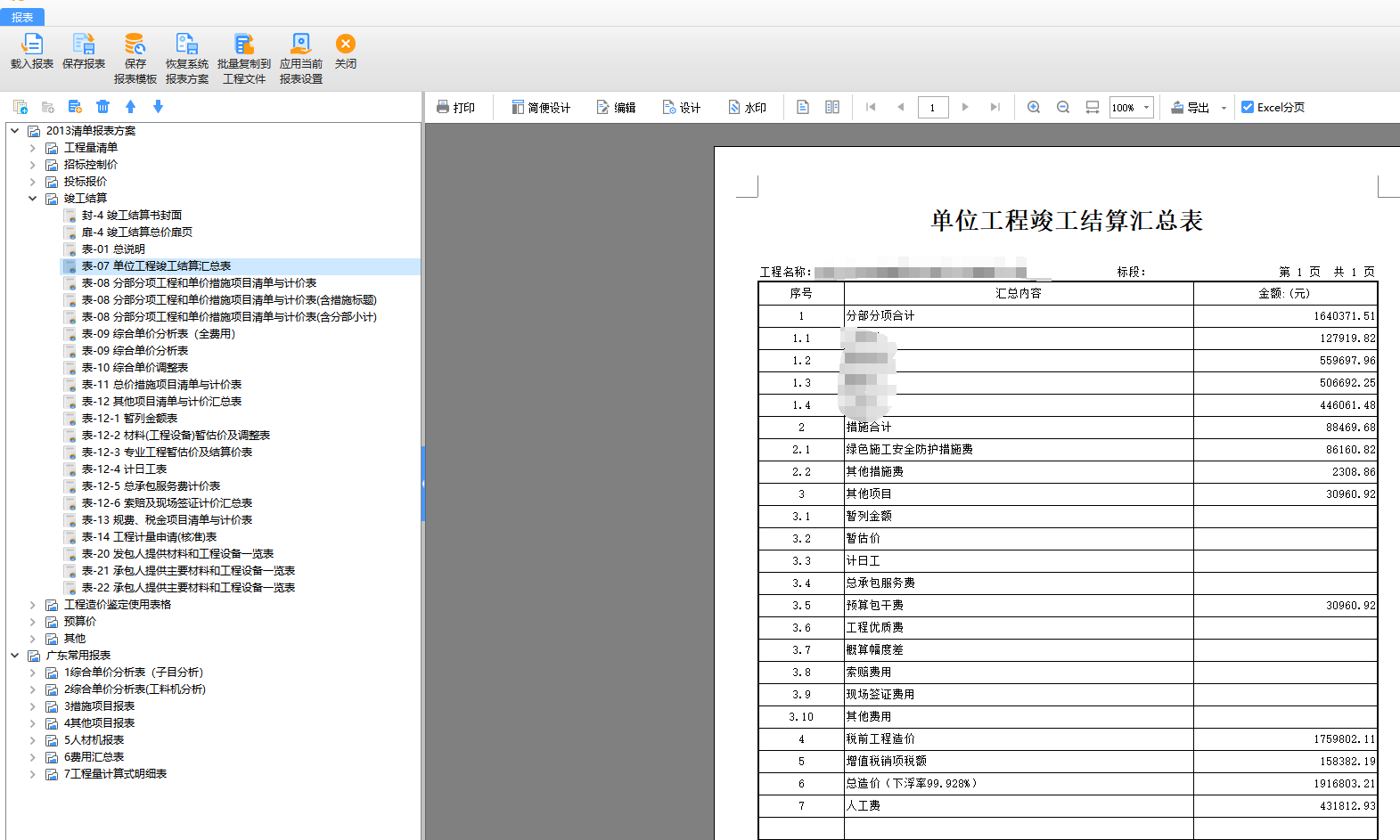The height and width of the screenshot is (840, 1400).
Task: Click the 税前工程造价 row label
Action: (880, 738)
